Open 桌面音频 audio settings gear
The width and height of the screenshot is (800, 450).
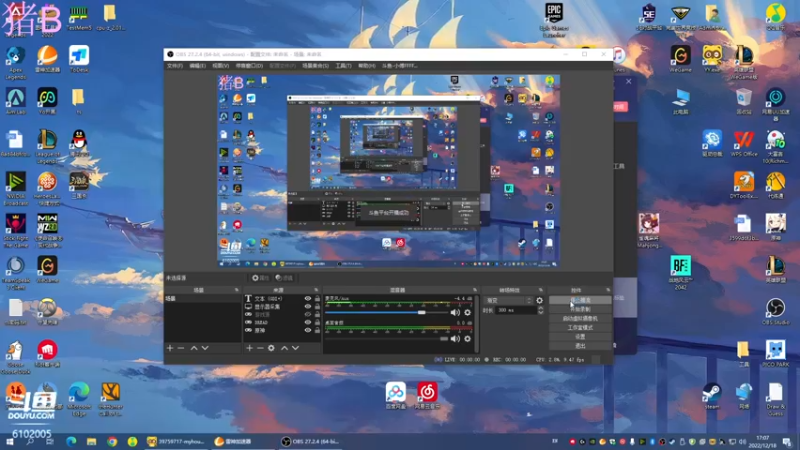[x=467, y=339]
